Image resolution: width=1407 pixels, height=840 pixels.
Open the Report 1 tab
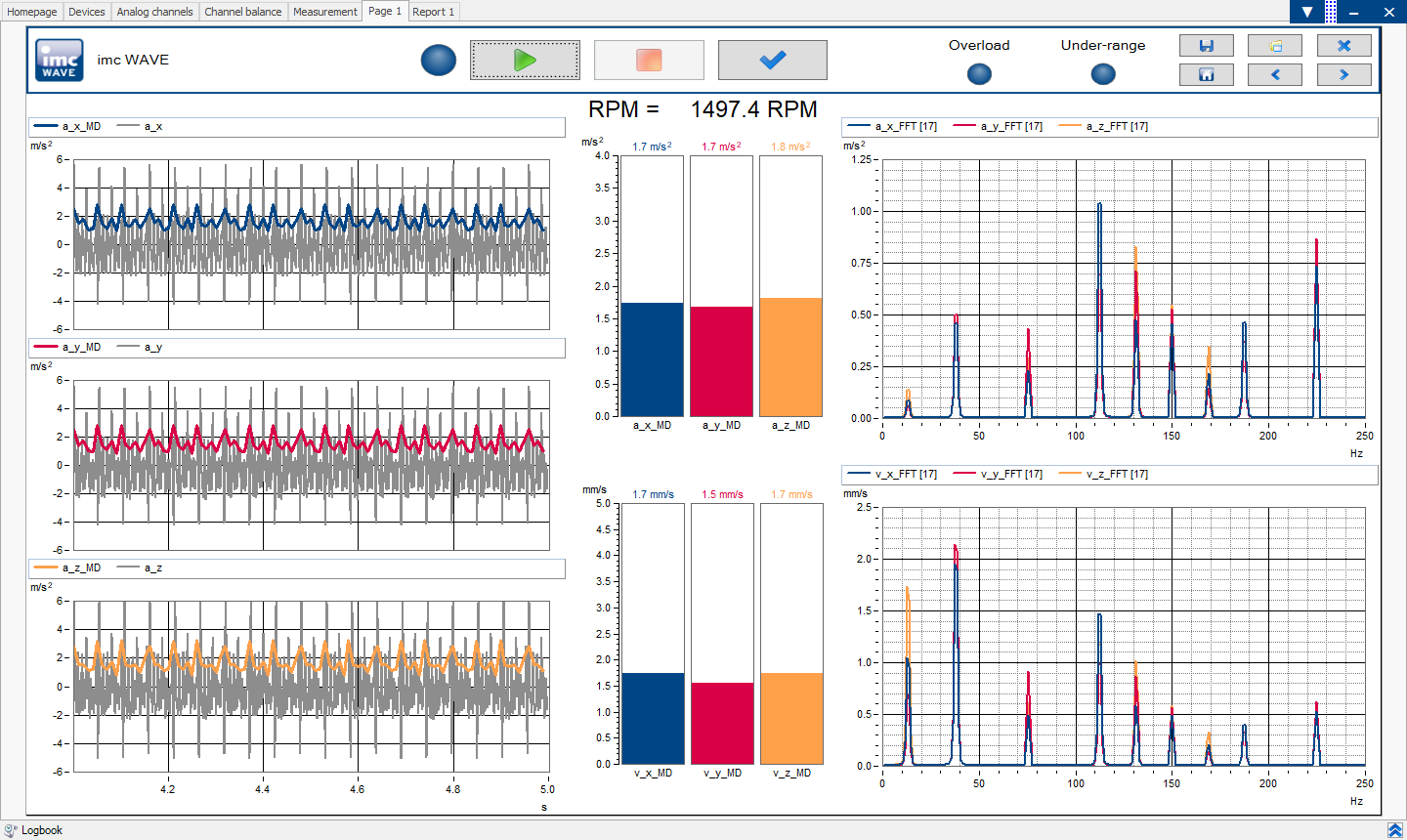coord(433,12)
